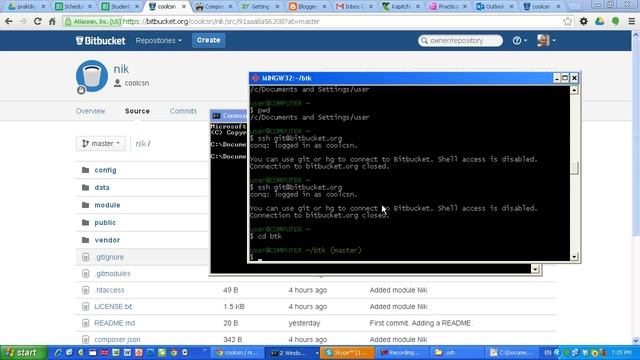This screenshot has height=360, width=640.
Task: Open the coolcsn owner profile link
Action: (x=136, y=83)
